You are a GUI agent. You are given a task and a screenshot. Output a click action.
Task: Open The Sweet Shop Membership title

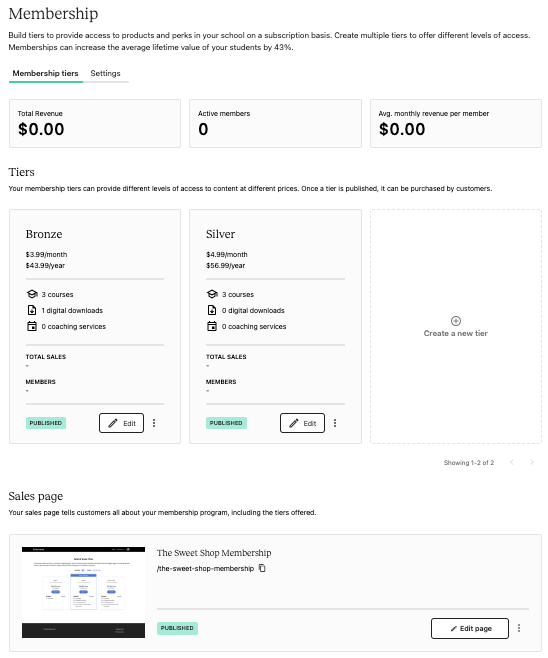(x=214, y=553)
